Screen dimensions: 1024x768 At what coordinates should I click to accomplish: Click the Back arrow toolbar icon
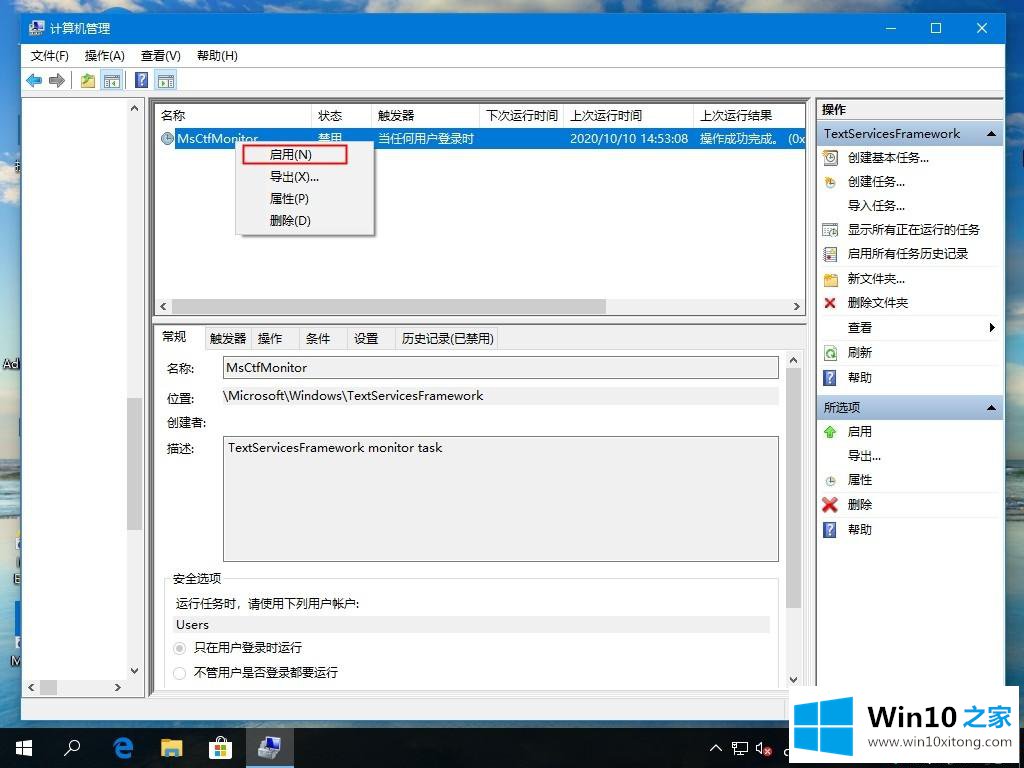[x=34, y=80]
